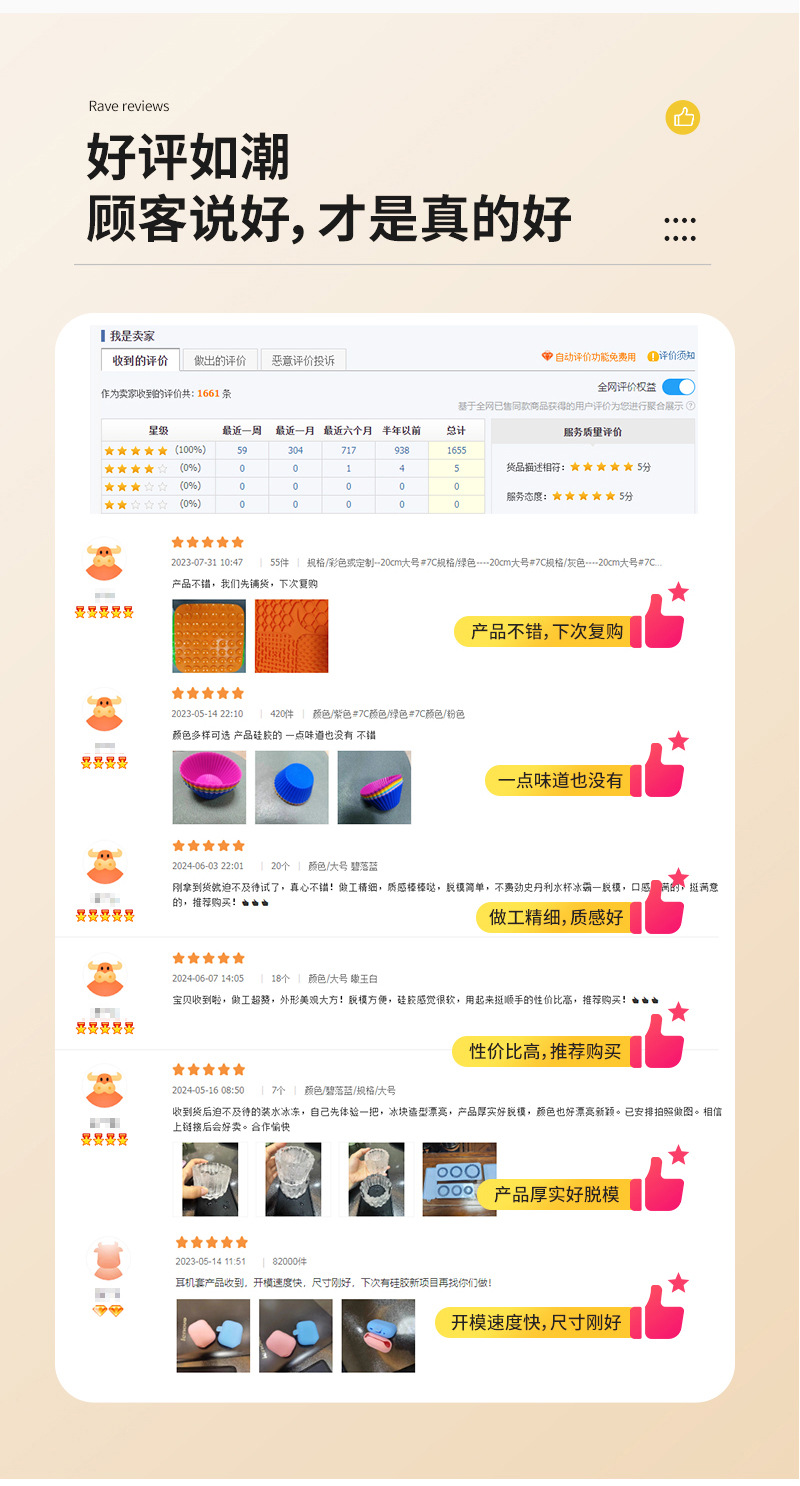This screenshot has width=800, height=1486.
Task: Select the 收到的评价 tab
Action: point(140,360)
